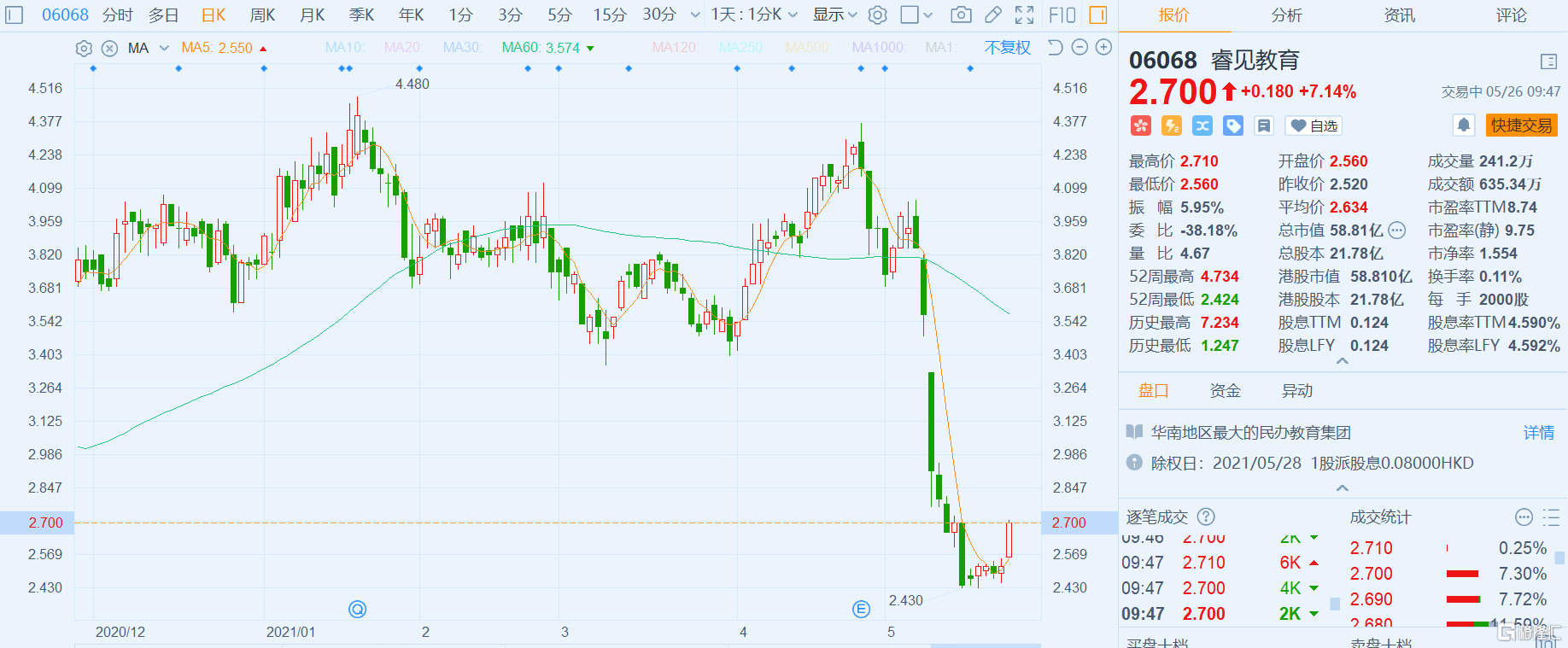
Task: Click the 快捷交易 quick trade button
Action: tap(1521, 126)
